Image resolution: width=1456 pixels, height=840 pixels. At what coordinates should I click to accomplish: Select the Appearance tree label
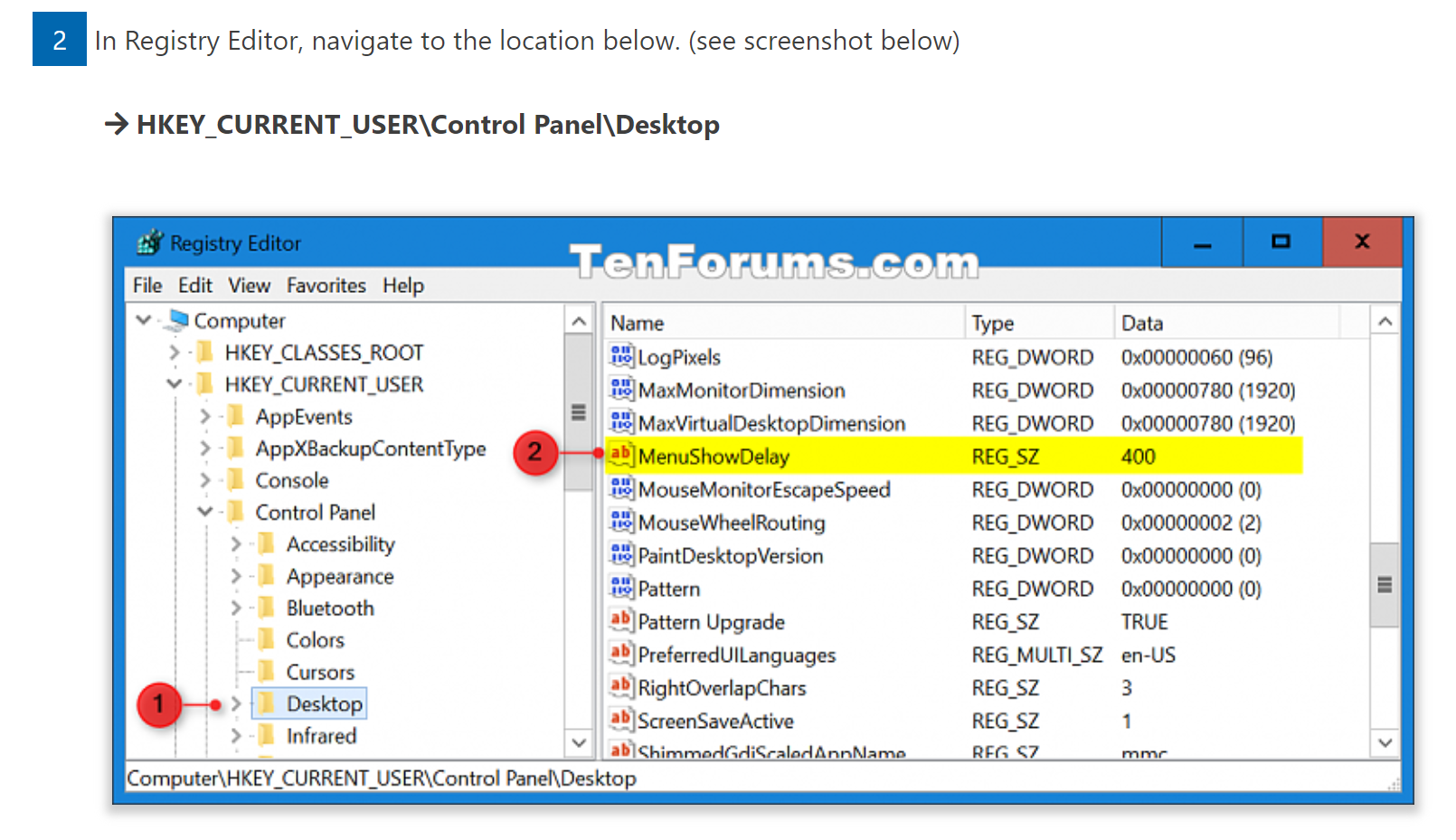(x=340, y=577)
